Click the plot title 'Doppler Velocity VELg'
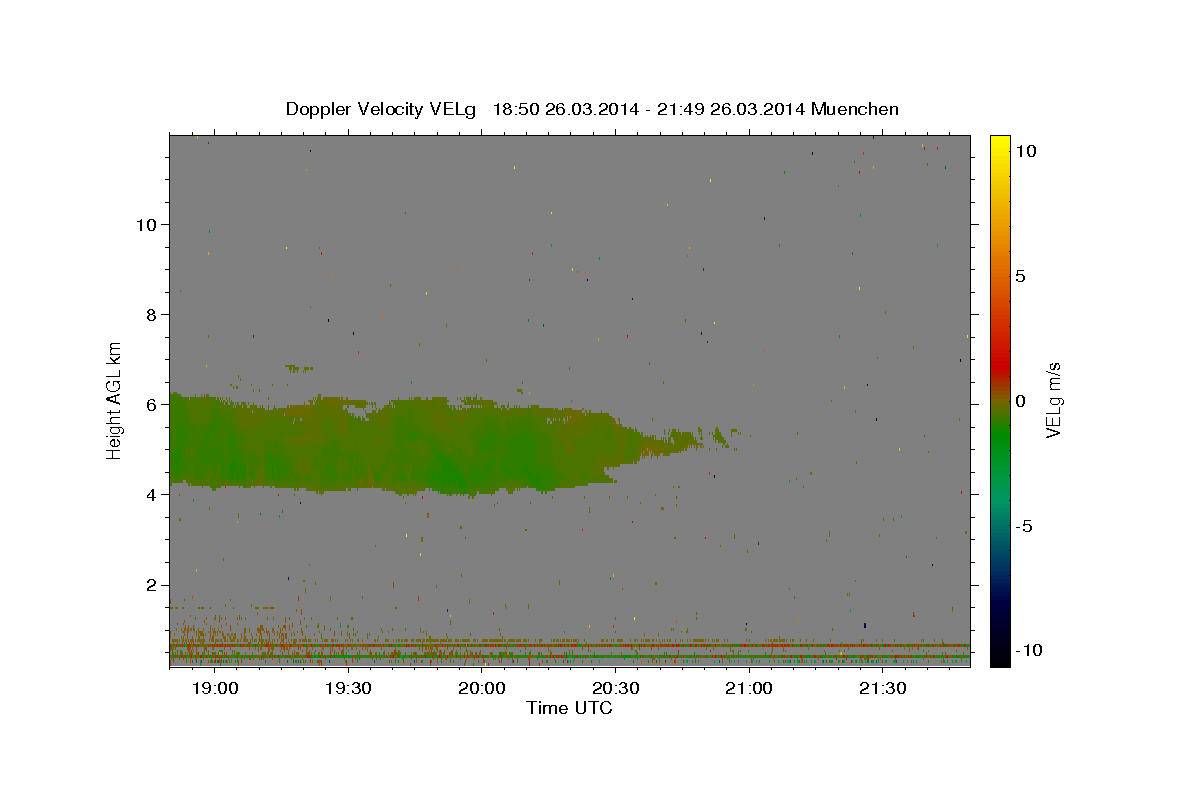 pos(383,109)
